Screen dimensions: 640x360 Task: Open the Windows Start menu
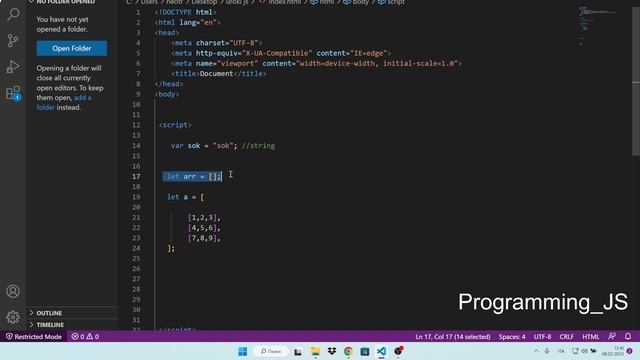(x=242, y=351)
